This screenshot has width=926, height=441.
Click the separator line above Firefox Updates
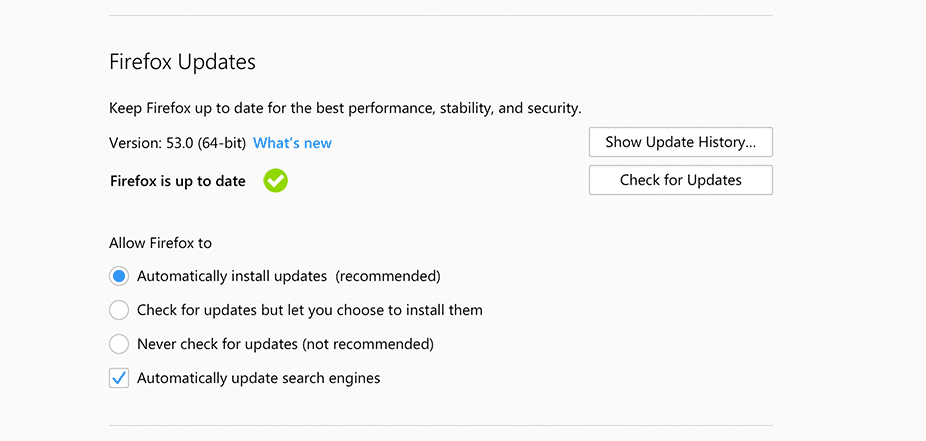(x=440, y=15)
